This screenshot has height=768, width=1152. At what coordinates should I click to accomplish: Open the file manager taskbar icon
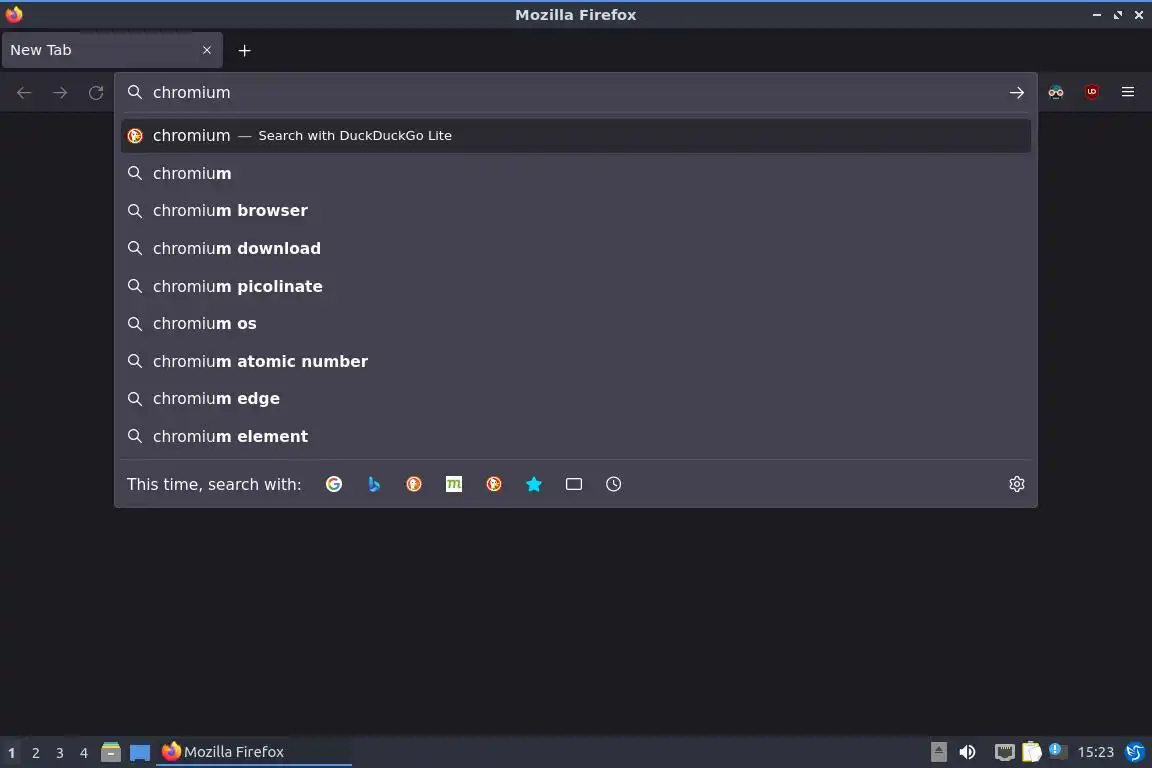(111, 752)
